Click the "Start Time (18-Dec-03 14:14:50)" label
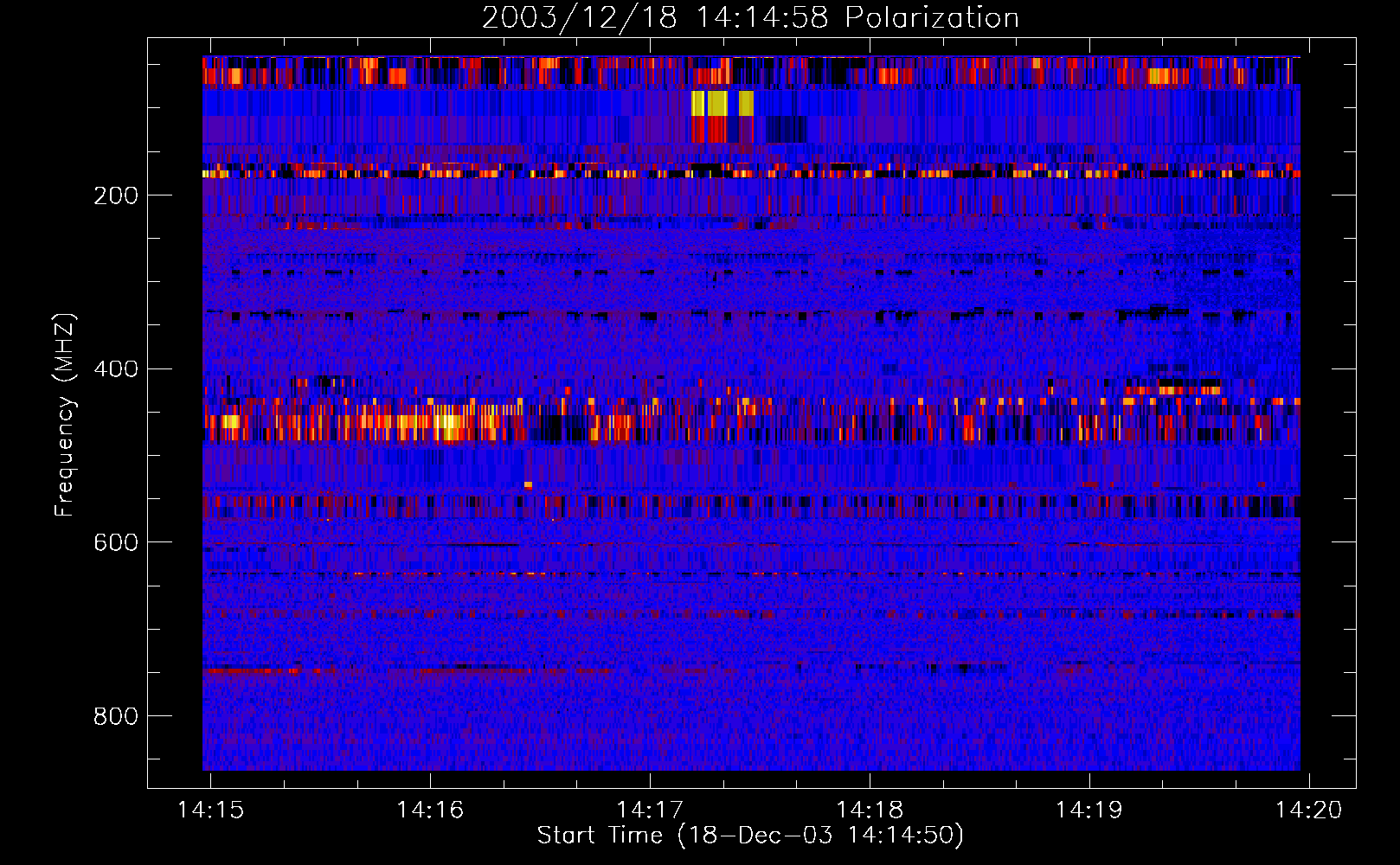The image size is (1400, 865). 750,836
